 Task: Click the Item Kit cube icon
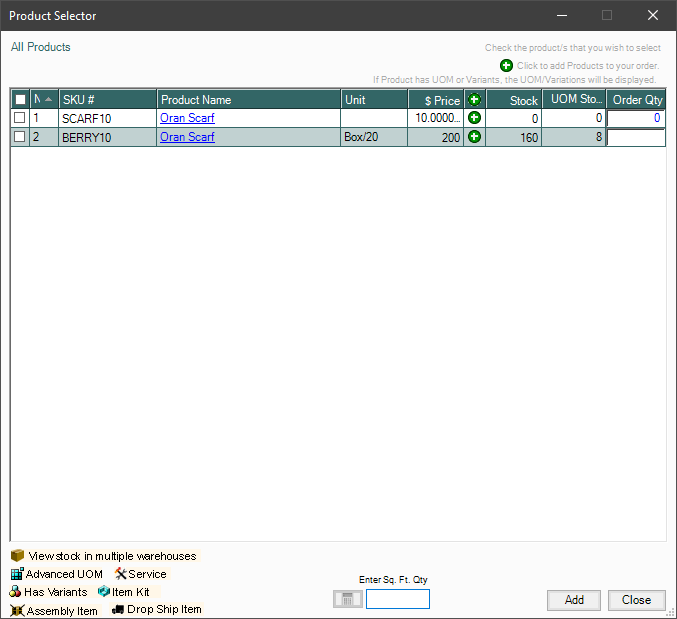pyautogui.click(x=103, y=592)
